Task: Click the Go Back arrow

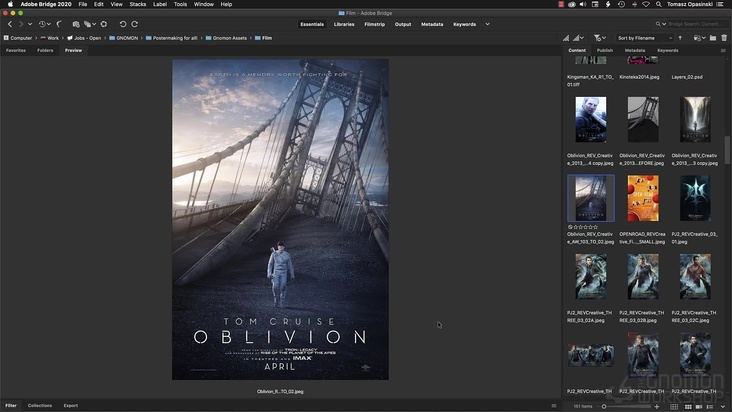Action: (10, 23)
